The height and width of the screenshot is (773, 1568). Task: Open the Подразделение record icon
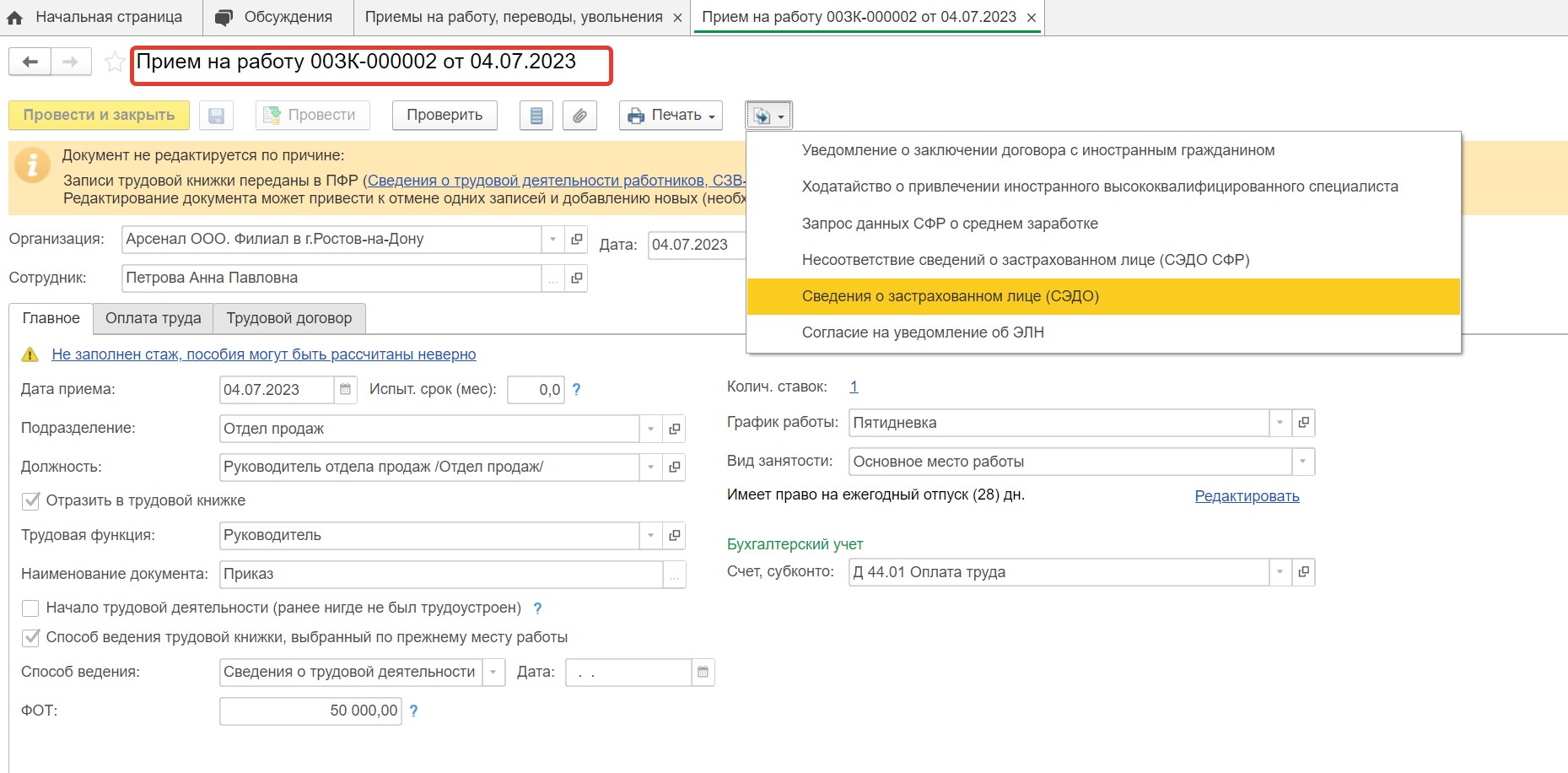(x=674, y=429)
